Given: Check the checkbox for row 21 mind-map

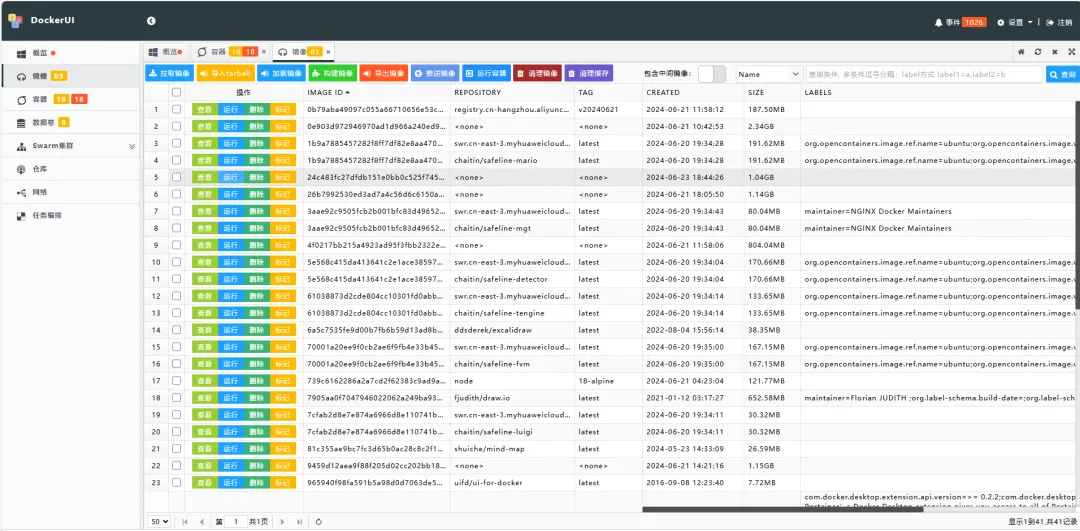Looking at the screenshot, I should point(177,448).
